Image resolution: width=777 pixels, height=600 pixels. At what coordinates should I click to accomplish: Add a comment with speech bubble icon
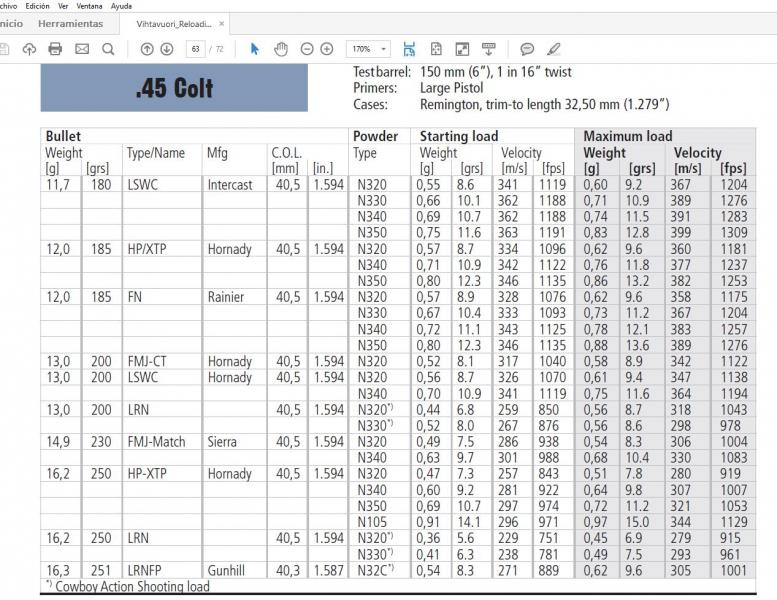526,49
